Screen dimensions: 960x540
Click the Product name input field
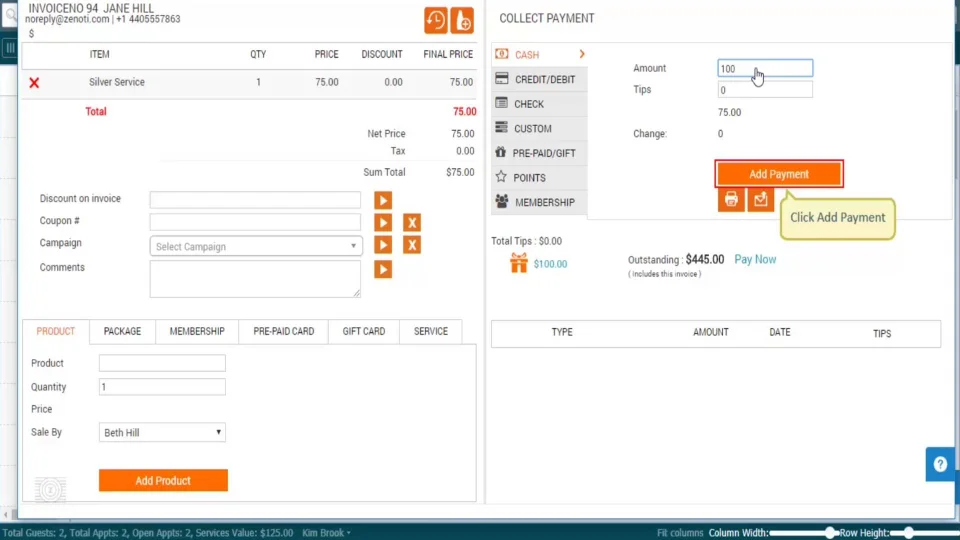click(x=162, y=363)
